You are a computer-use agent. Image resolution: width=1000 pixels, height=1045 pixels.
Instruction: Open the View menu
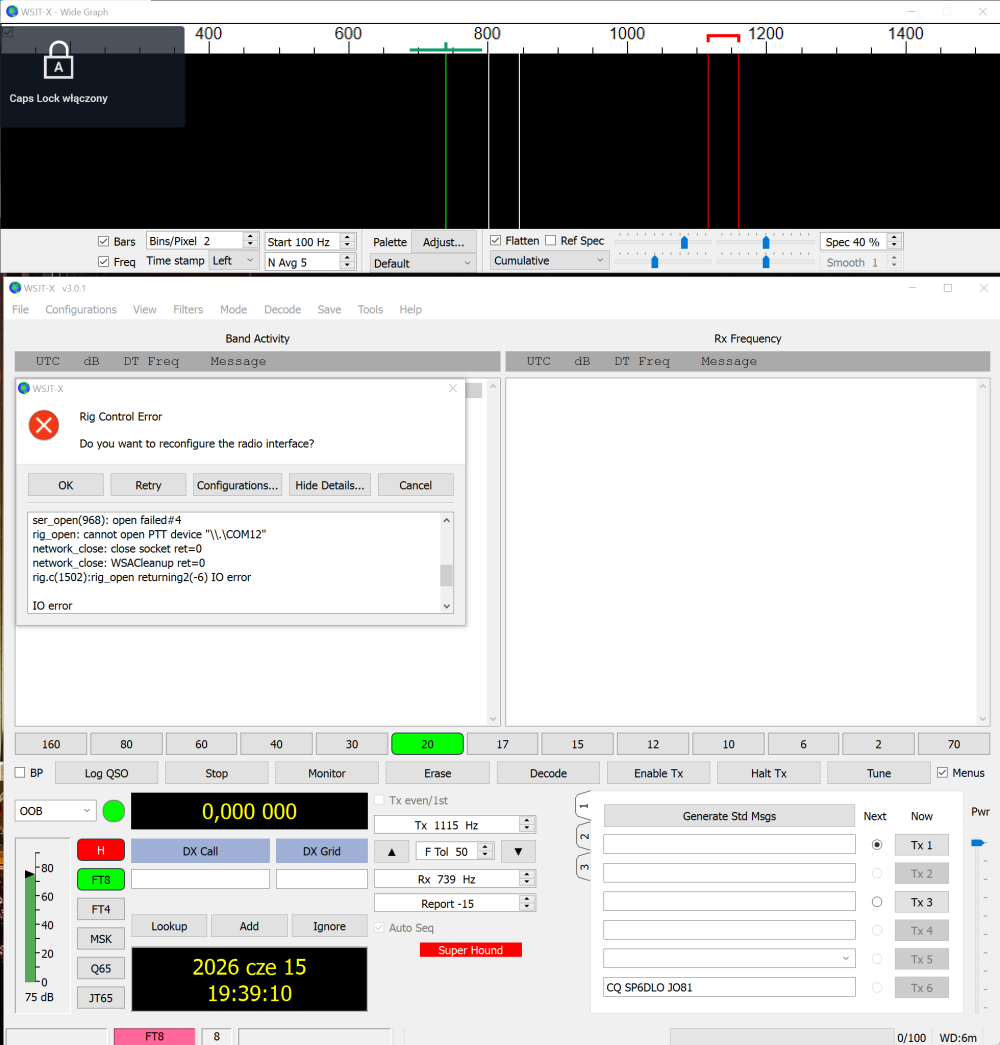tap(145, 309)
